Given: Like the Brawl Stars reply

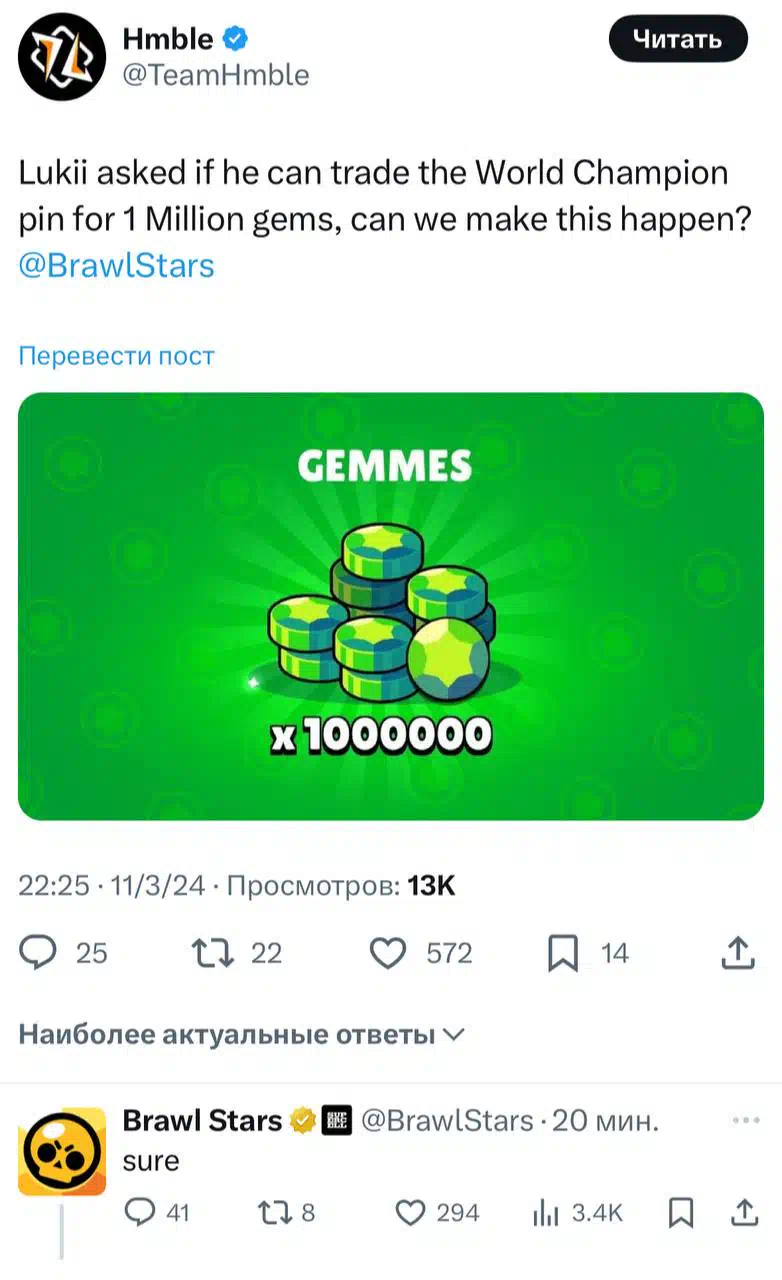Looking at the screenshot, I should [410, 1213].
